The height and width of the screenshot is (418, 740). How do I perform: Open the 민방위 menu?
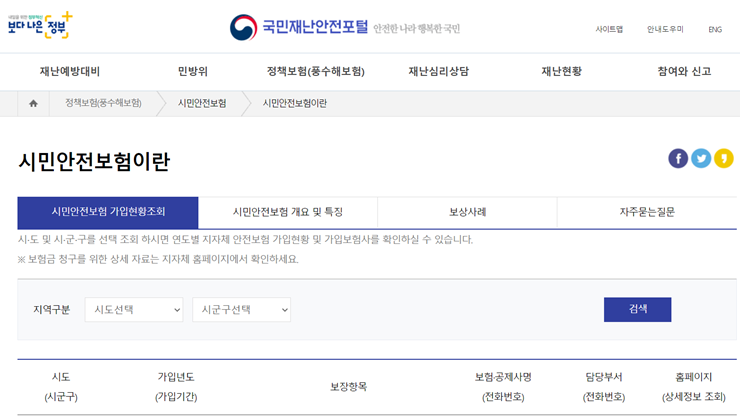(x=193, y=72)
